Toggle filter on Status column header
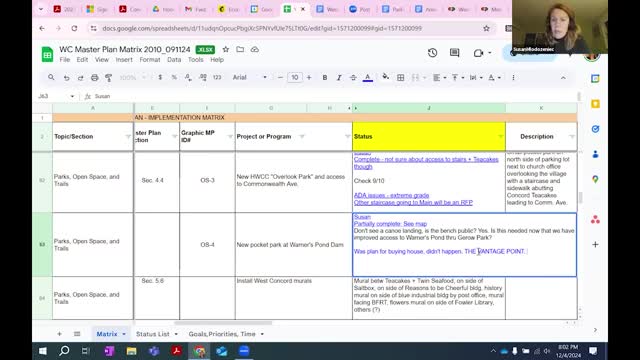640x360 pixels. (500, 137)
